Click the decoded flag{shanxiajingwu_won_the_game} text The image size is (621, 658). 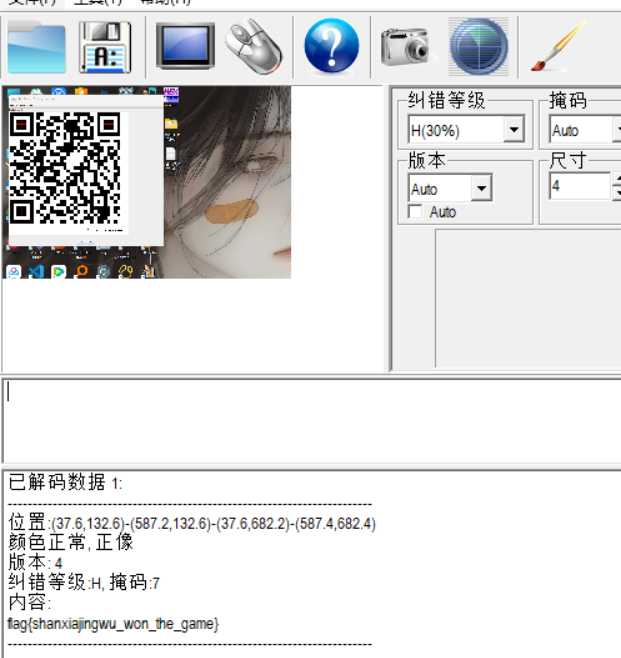(x=113, y=624)
